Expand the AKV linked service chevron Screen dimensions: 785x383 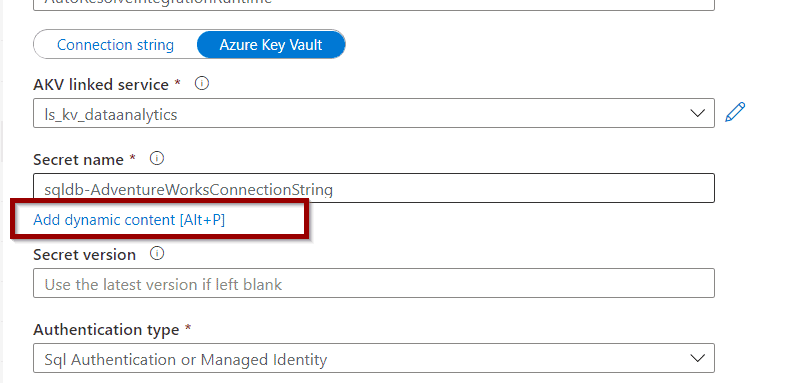pyautogui.click(x=697, y=113)
